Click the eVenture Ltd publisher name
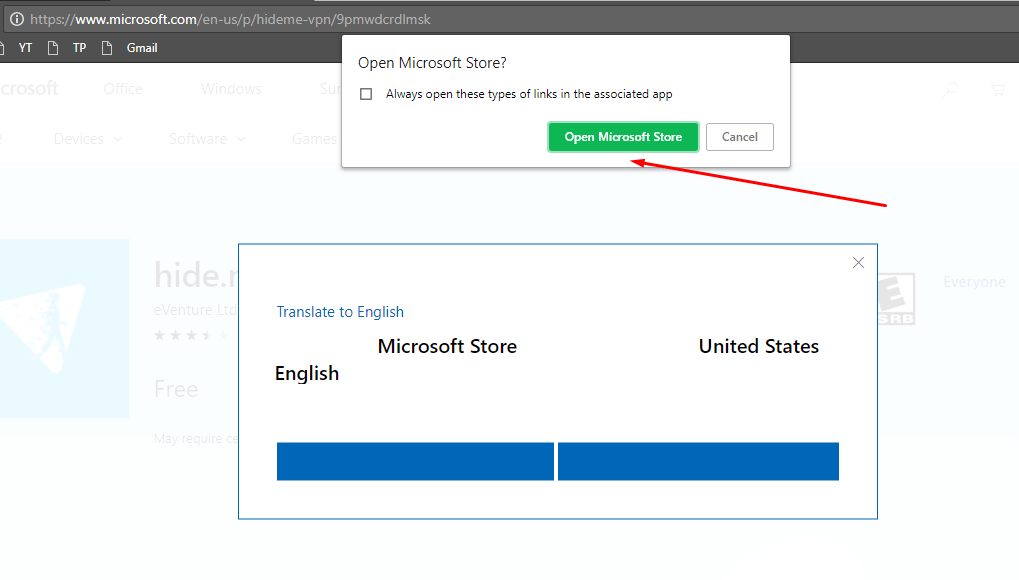This screenshot has width=1019, height=580. pos(196,310)
